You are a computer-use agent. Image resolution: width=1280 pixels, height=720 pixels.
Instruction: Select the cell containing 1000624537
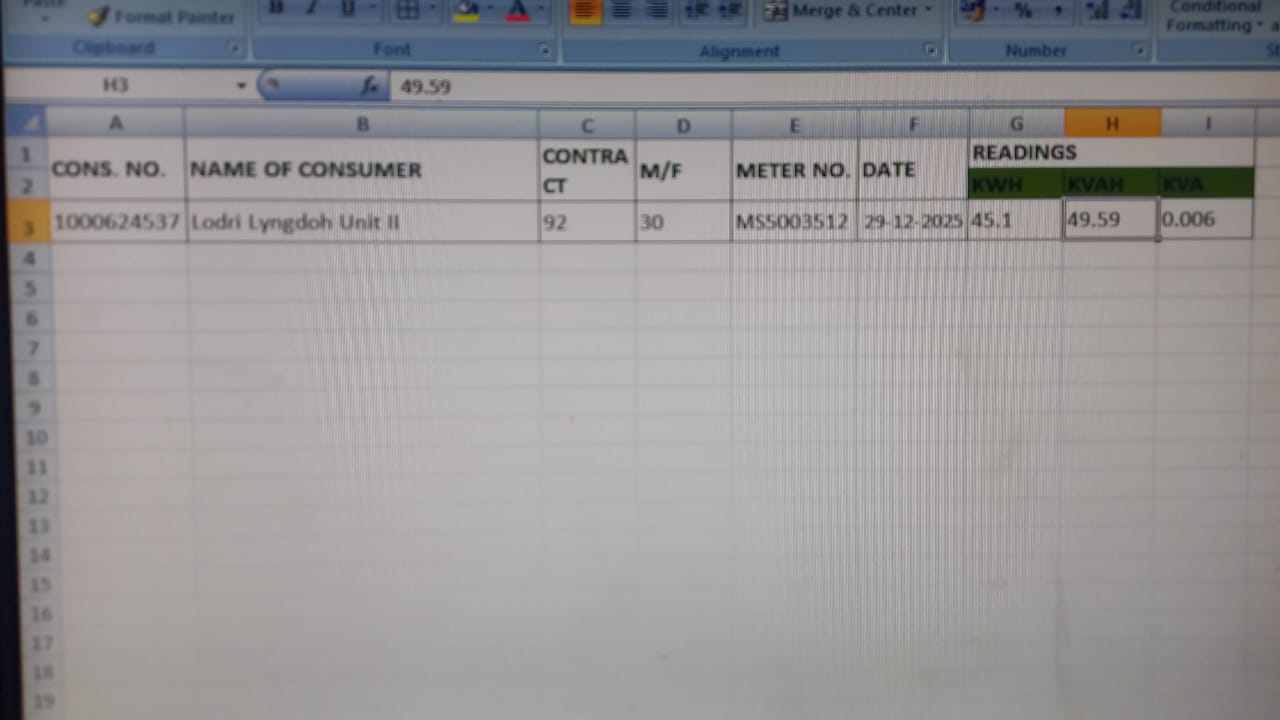click(116, 221)
